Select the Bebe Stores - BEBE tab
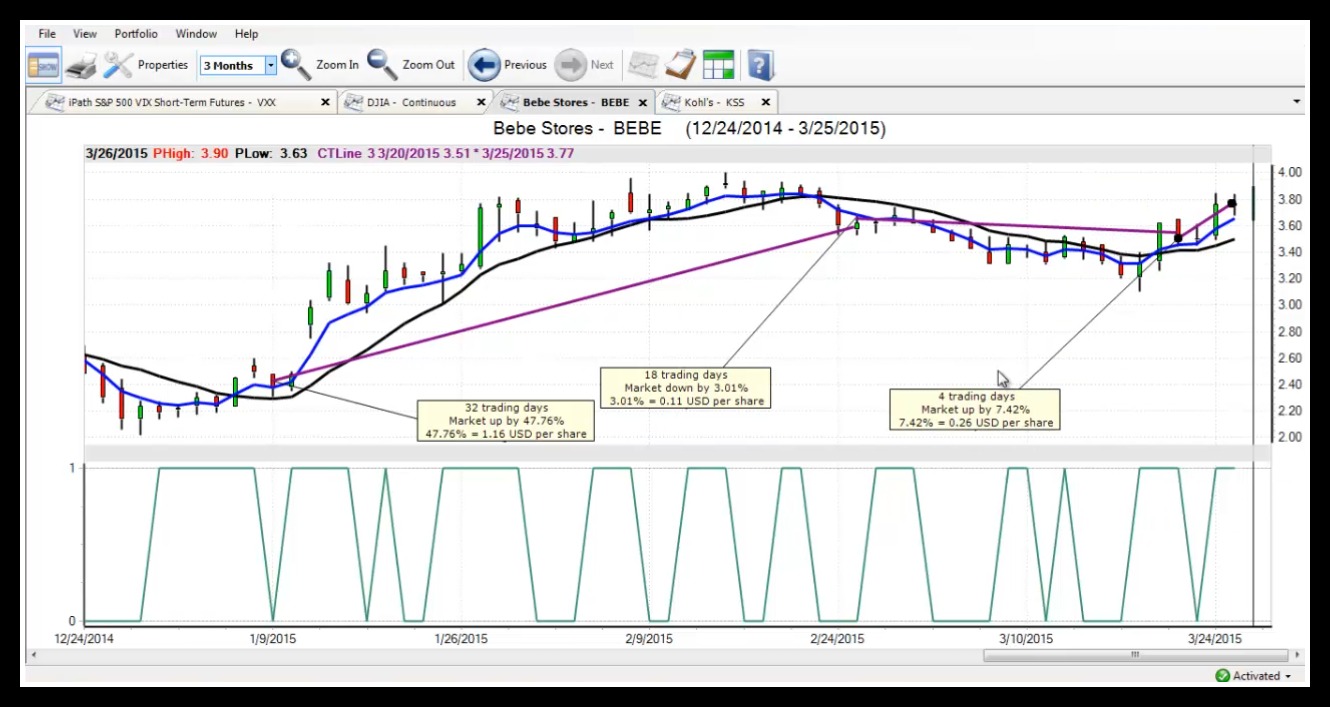The height and width of the screenshot is (707, 1330). (574, 102)
